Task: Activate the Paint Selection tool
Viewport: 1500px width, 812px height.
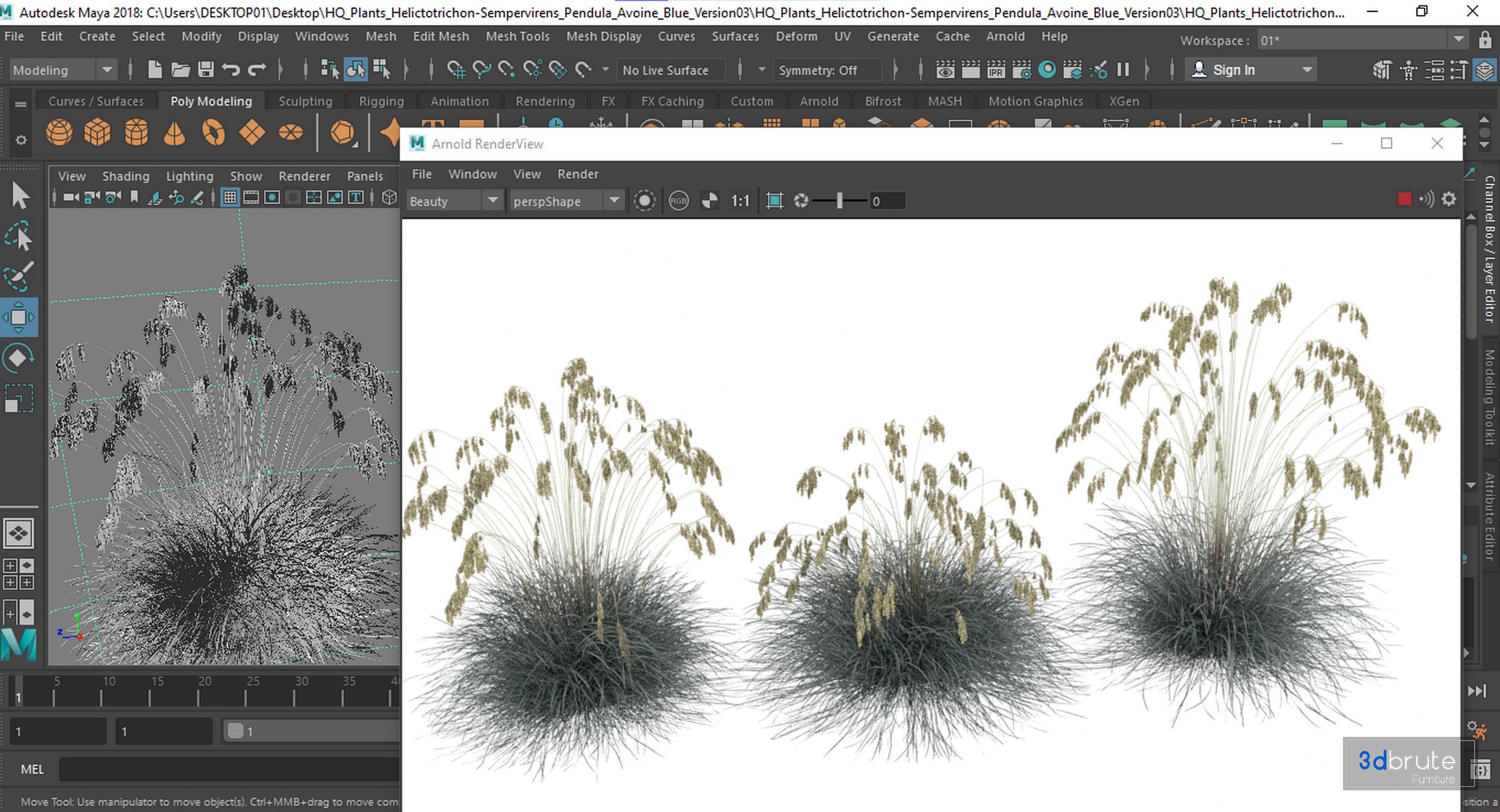Action: pyautogui.click(x=19, y=276)
